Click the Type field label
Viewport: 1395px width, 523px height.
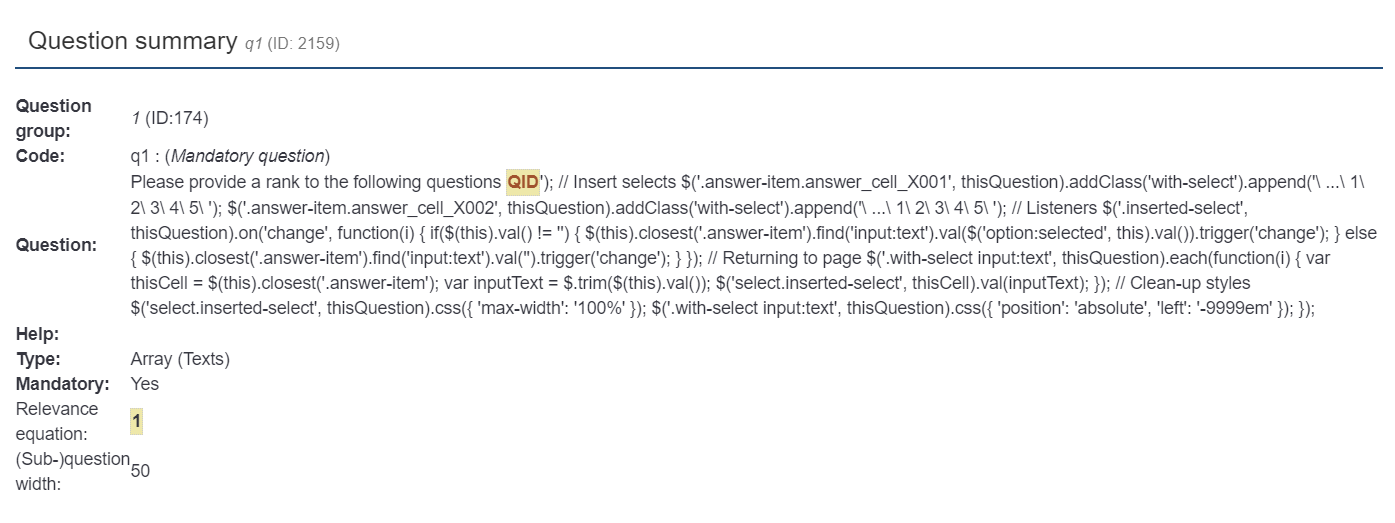point(39,359)
